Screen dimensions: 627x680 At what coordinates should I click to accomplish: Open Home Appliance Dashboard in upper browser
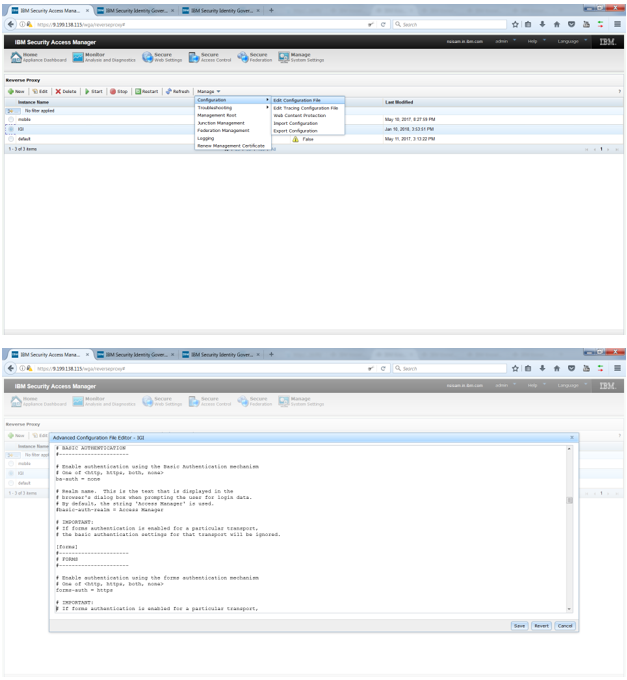(39, 57)
